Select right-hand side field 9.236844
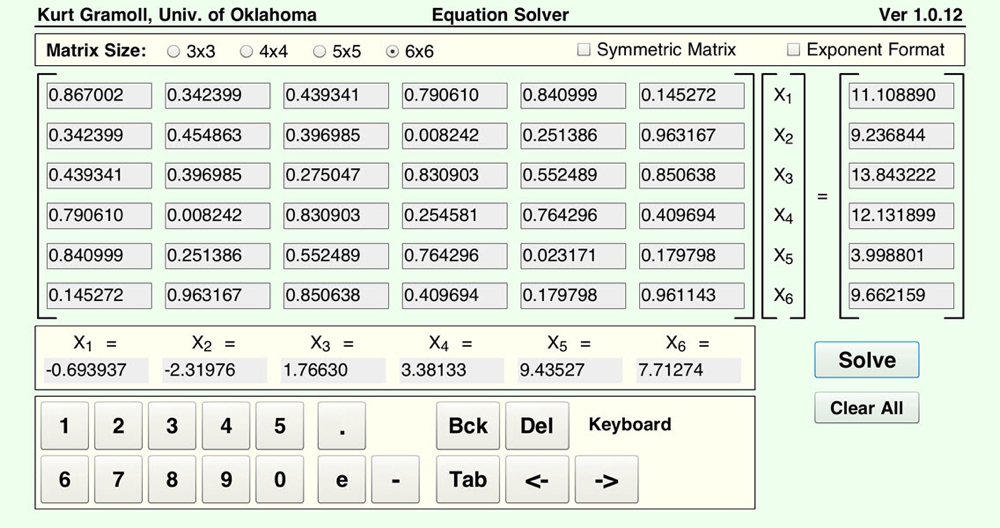Screen dimensions: 1000x528 901,135
